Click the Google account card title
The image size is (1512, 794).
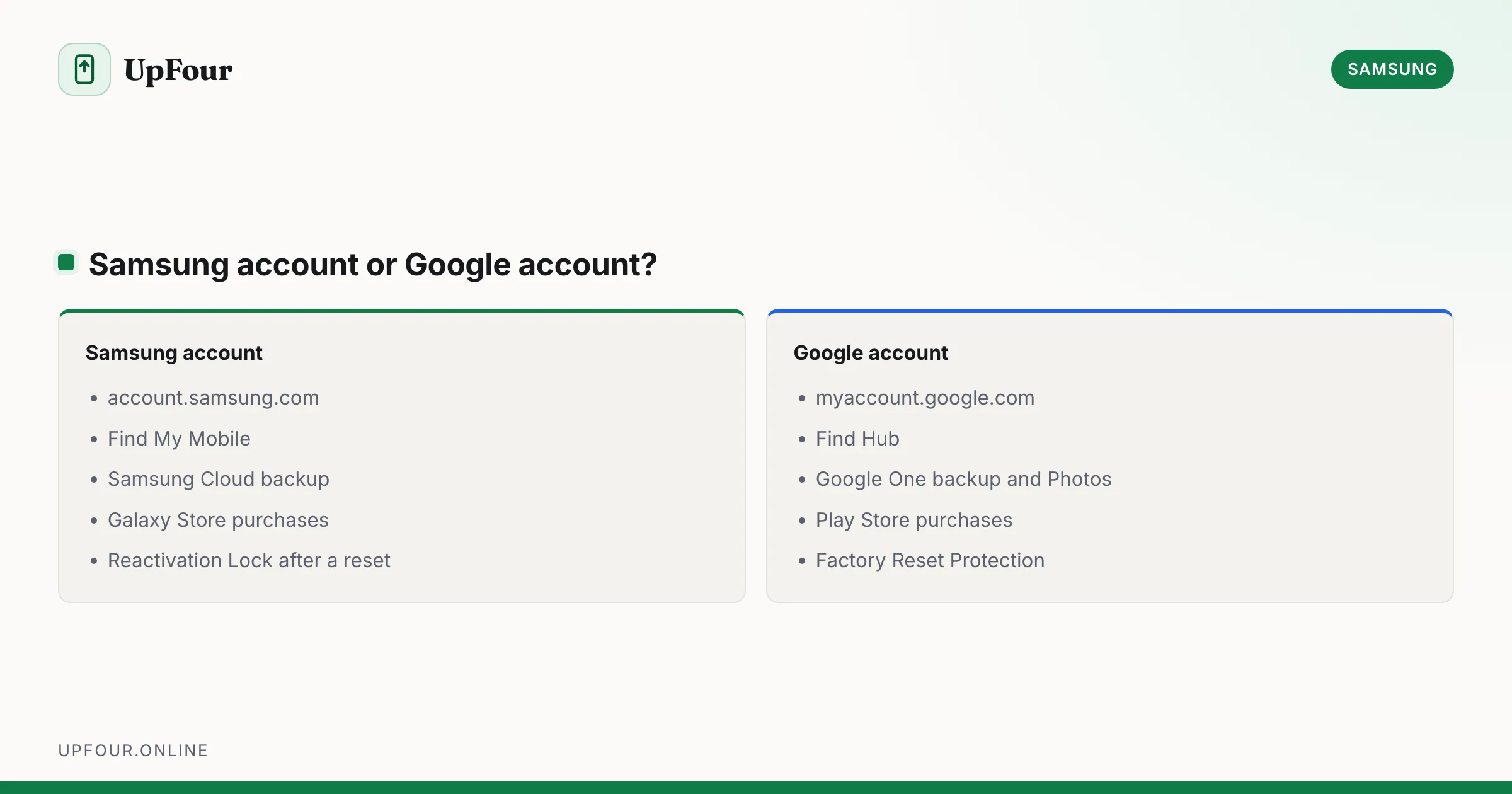tap(871, 353)
